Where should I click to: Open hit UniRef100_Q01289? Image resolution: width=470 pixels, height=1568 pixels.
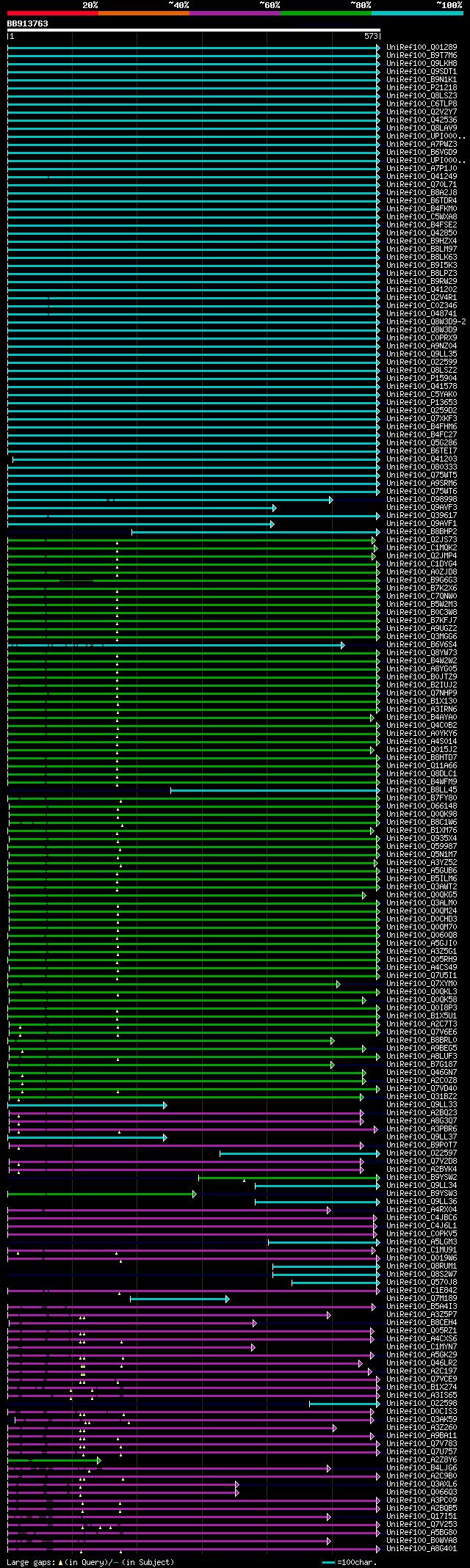(x=422, y=47)
